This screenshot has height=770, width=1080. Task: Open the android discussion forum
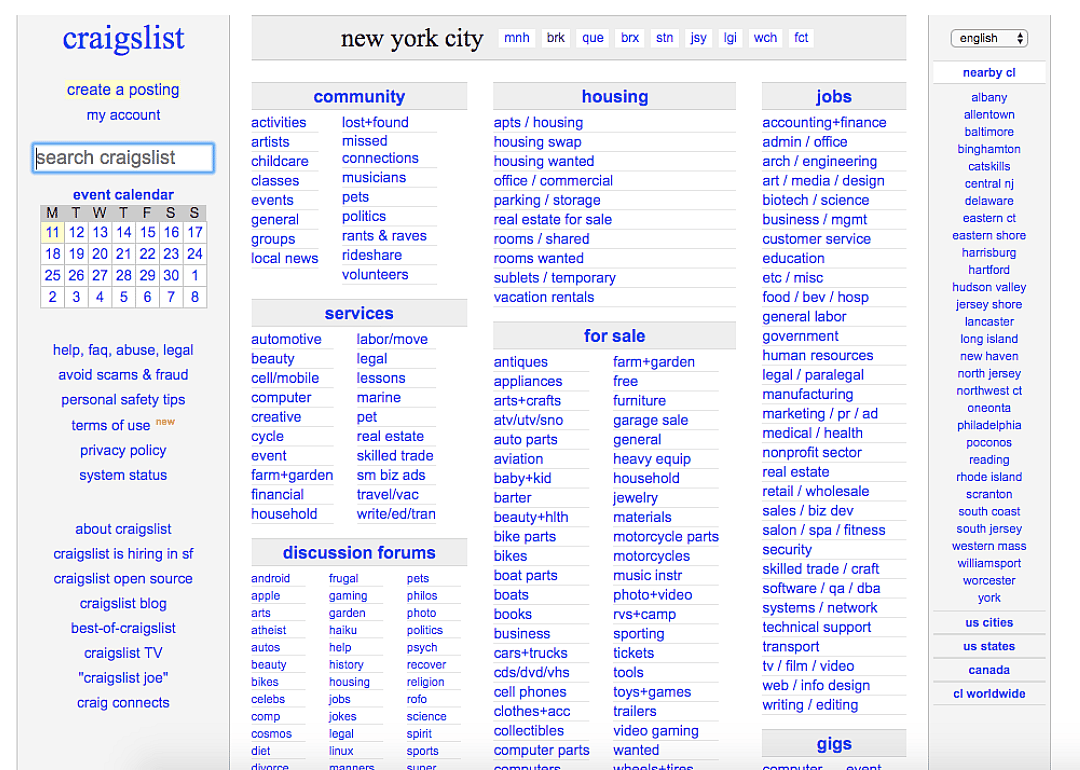(x=270, y=579)
